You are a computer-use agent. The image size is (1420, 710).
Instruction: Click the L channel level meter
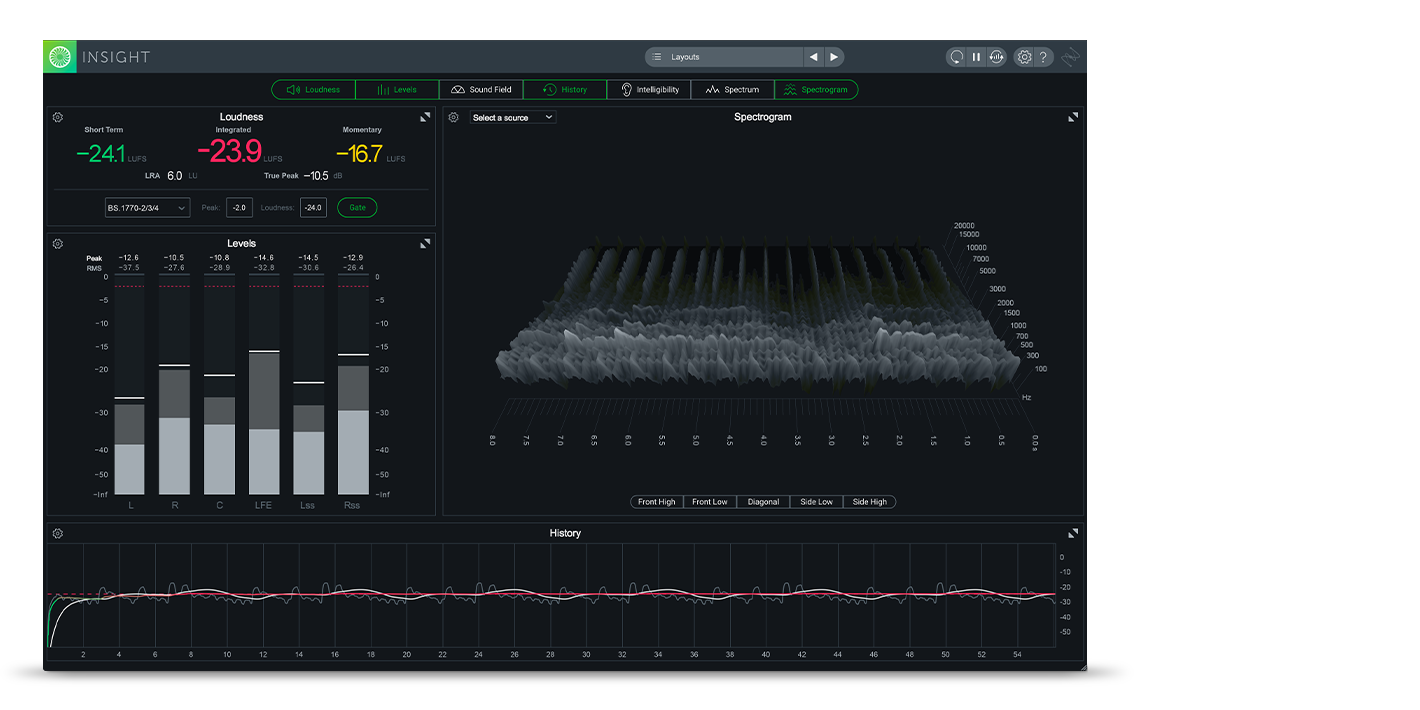[130, 385]
